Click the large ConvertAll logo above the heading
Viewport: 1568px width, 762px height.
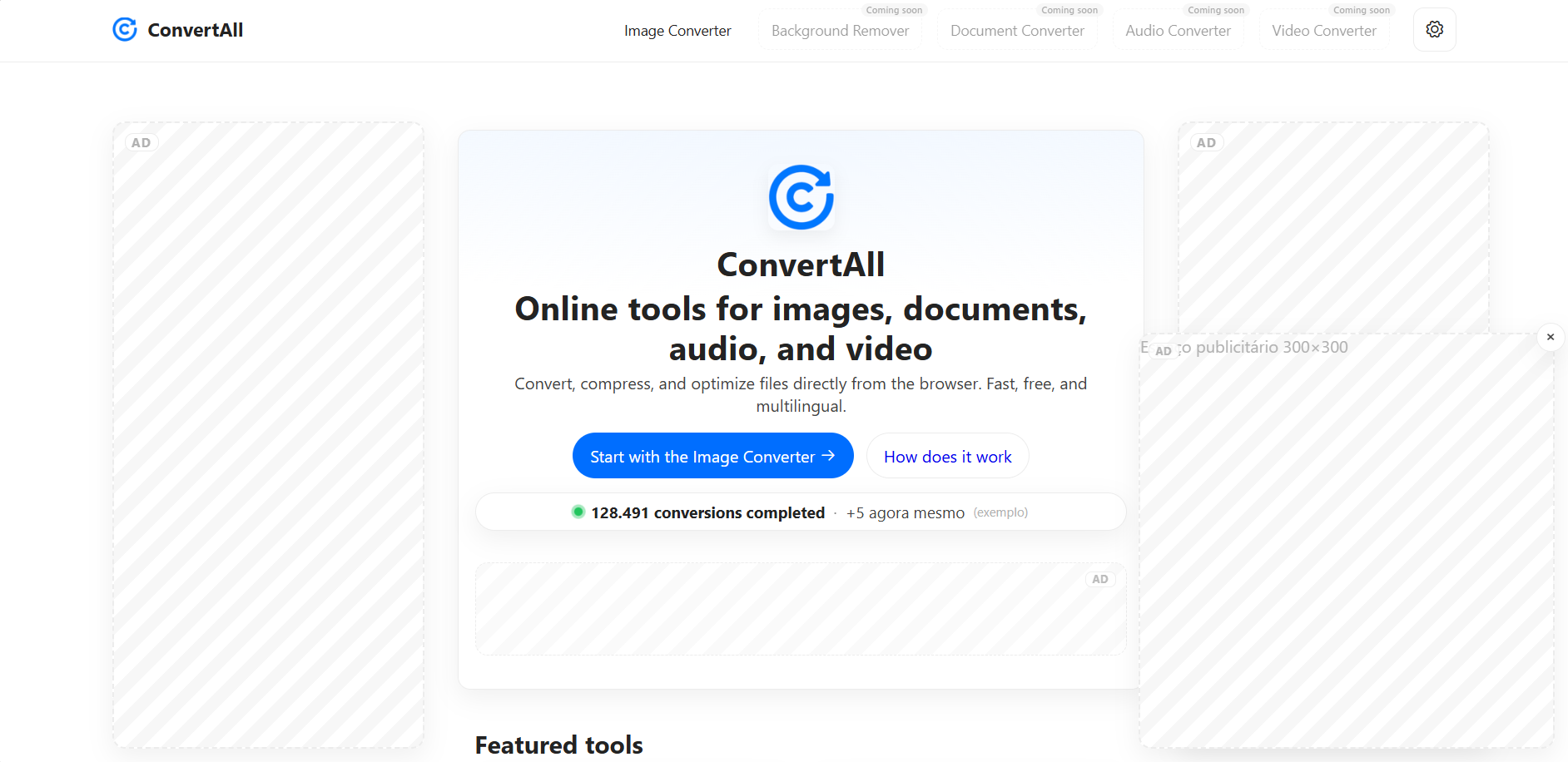800,196
